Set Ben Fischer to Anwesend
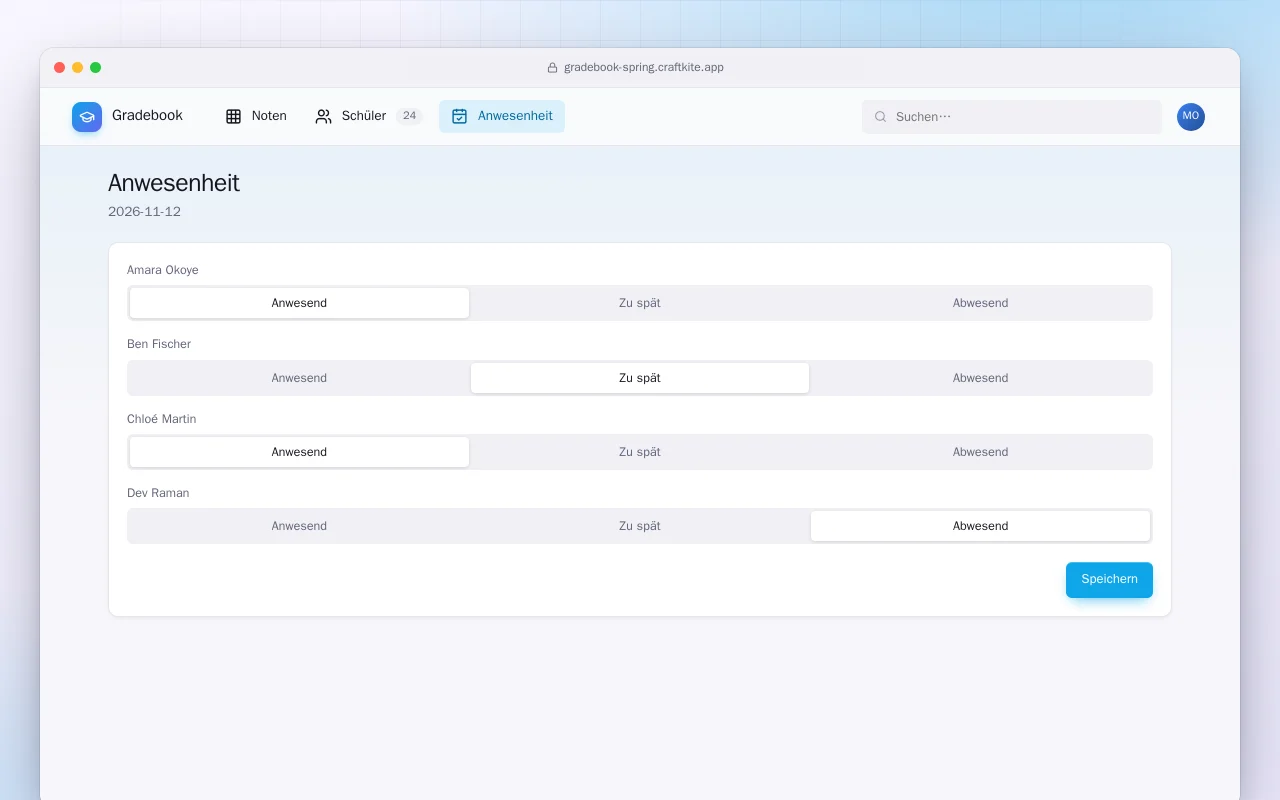Viewport: 1280px width, 800px height. [x=299, y=378]
